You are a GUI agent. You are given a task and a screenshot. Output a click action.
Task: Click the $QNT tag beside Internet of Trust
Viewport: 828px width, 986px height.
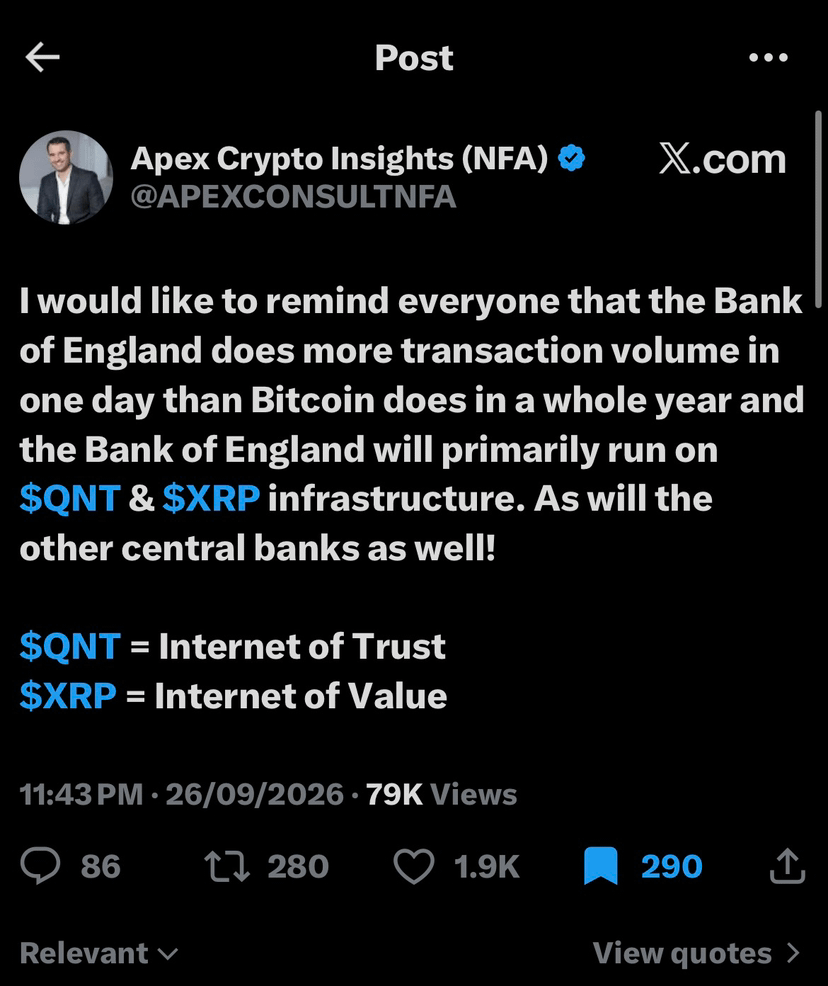click(70, 646)
